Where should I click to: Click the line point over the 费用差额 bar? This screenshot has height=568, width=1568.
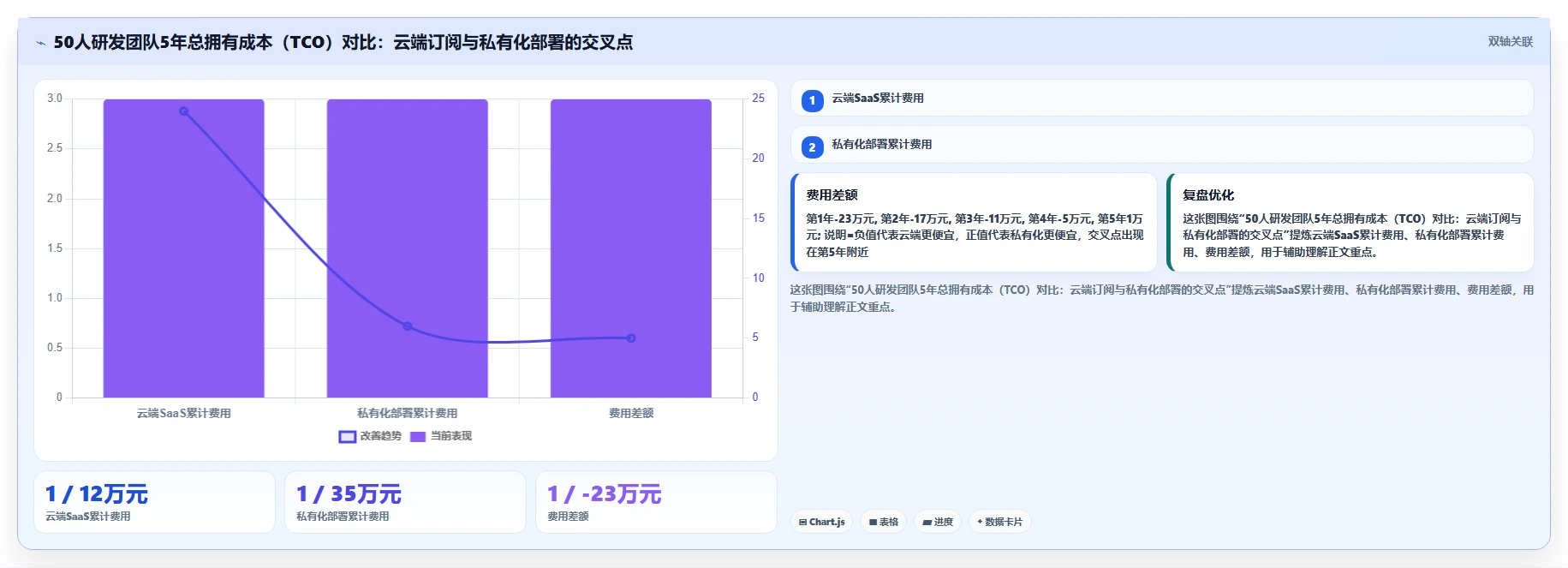point(631,338)
